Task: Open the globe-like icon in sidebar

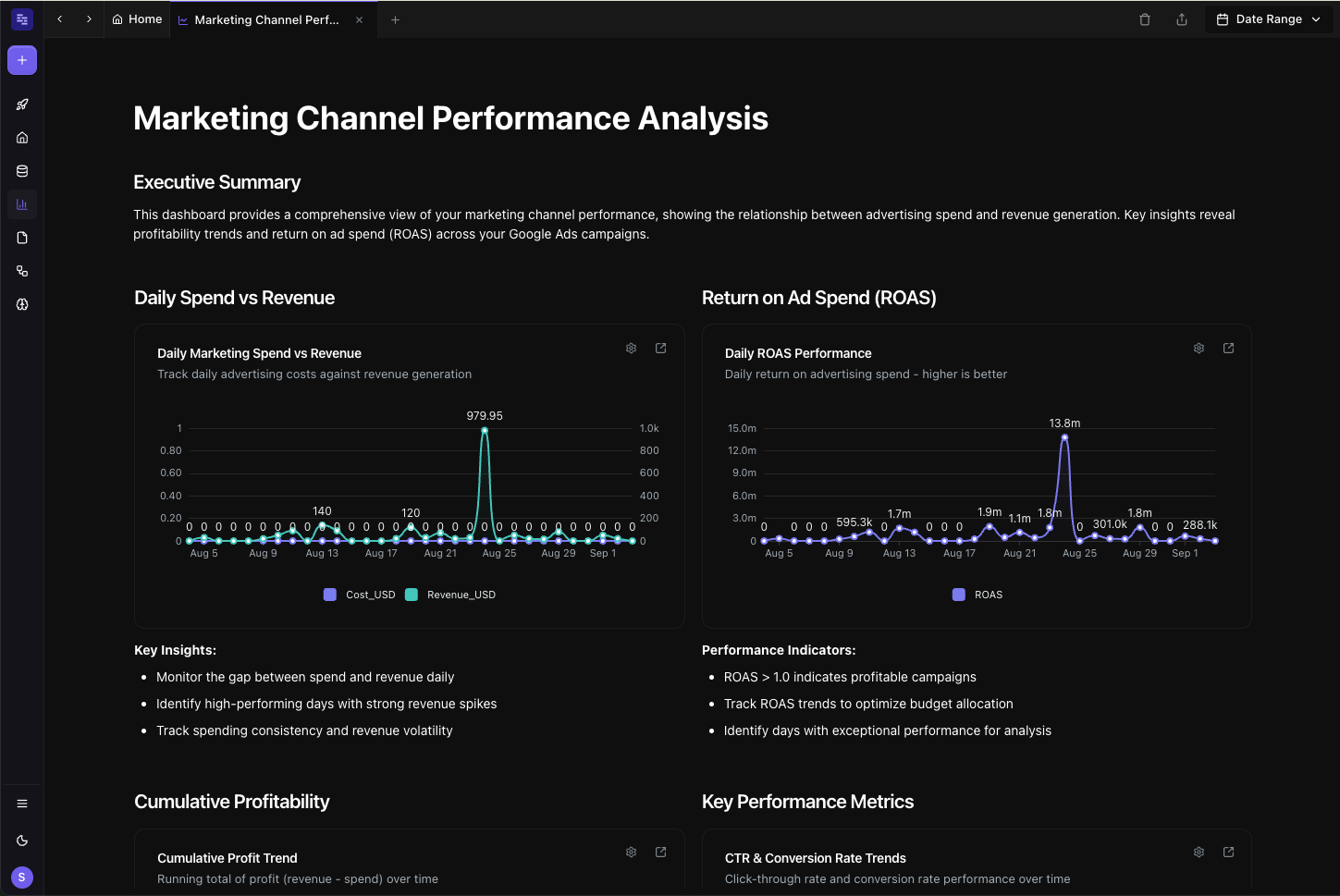Action: [22, 304]
